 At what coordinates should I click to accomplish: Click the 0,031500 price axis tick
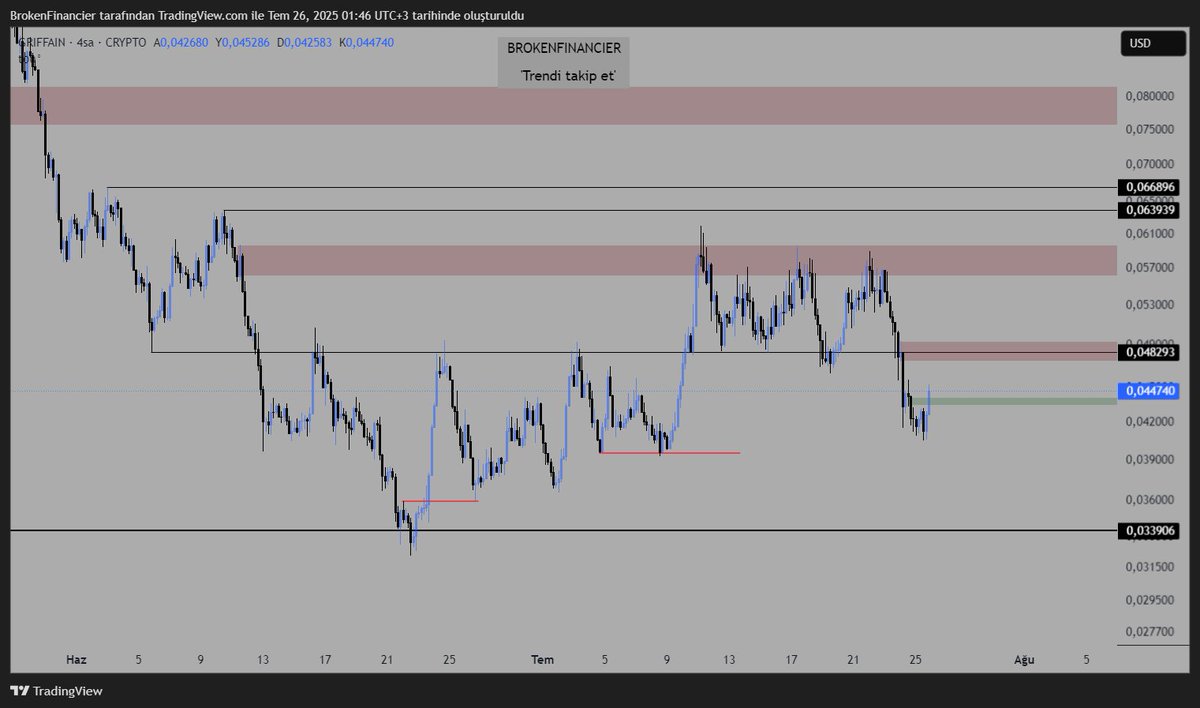(1150, 567)
